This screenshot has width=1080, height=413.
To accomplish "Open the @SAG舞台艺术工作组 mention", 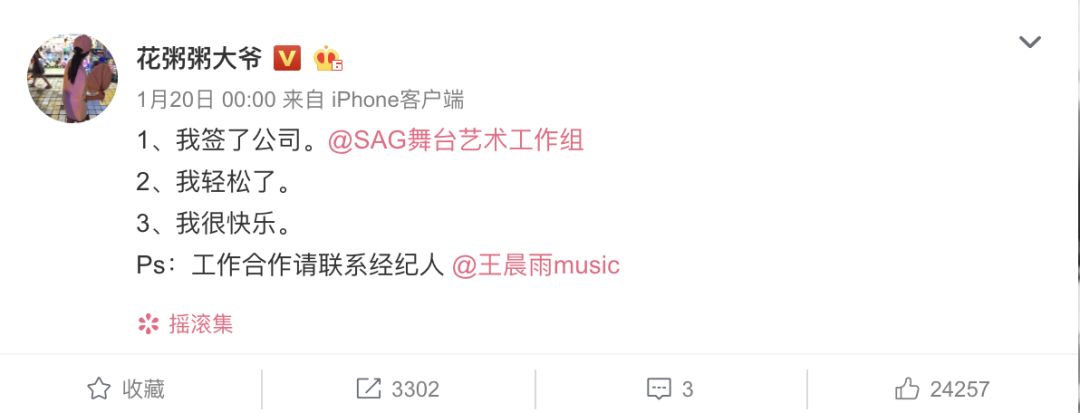I will pos(456,141).
